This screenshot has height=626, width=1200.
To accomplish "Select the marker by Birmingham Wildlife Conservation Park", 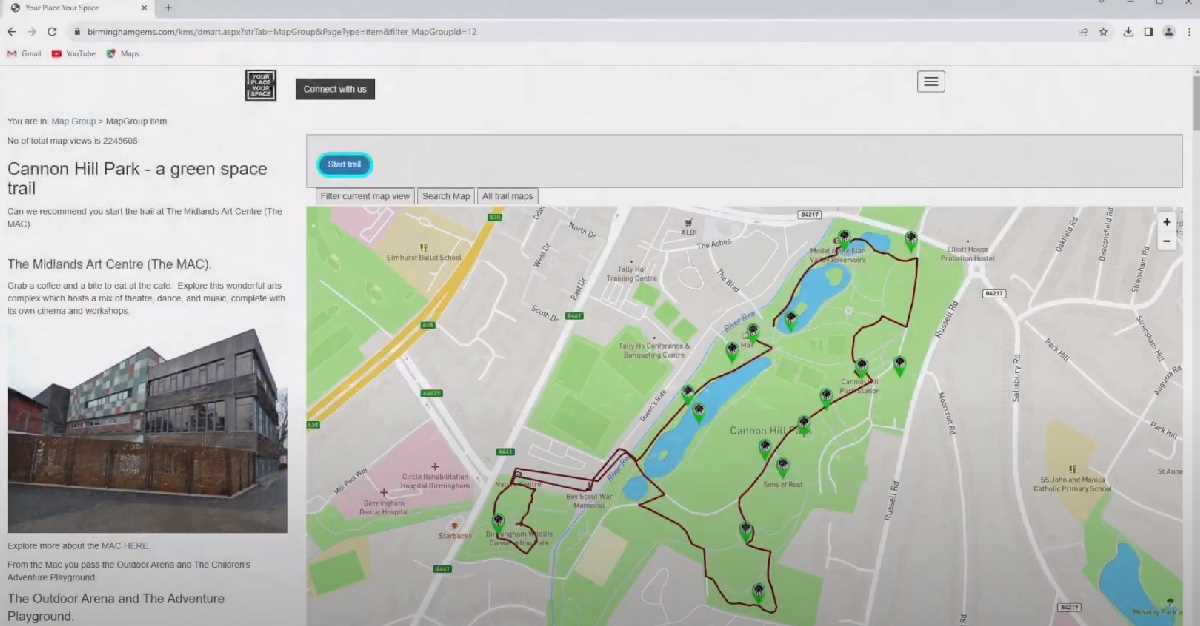I will point(498,521).
